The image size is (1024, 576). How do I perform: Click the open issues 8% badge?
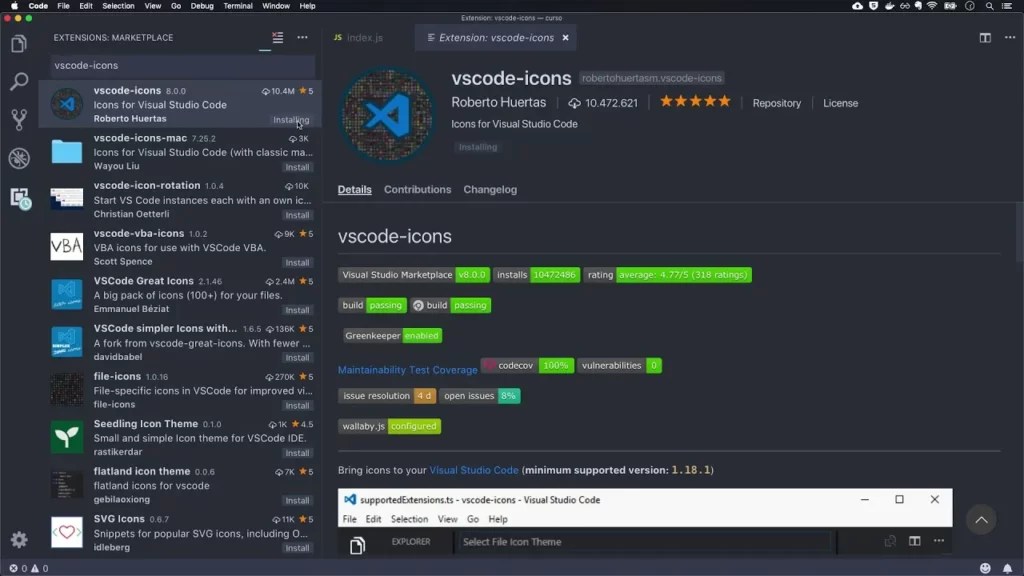[480, 396]
